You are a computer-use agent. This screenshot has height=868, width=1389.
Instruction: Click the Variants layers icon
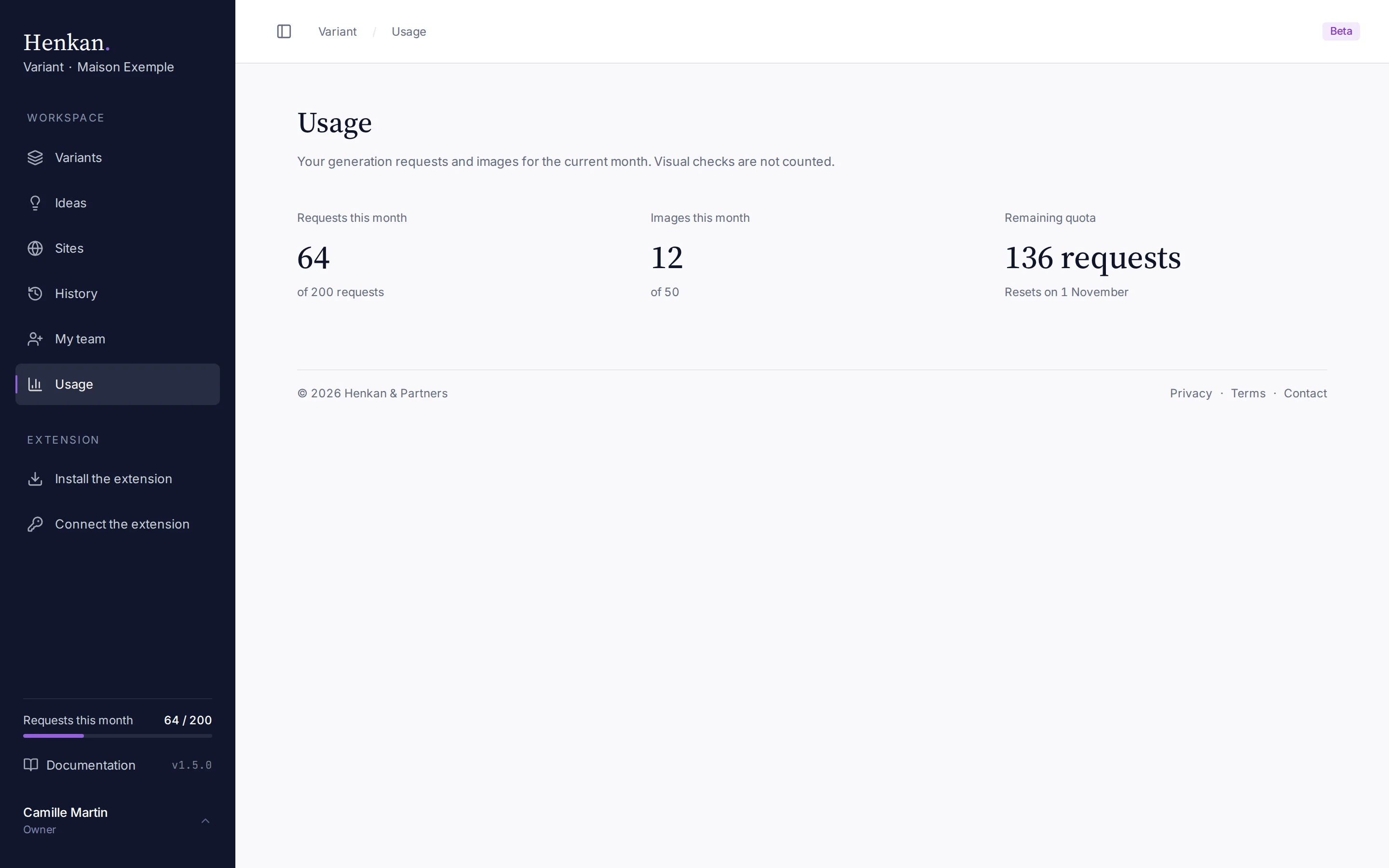[35, 158]
